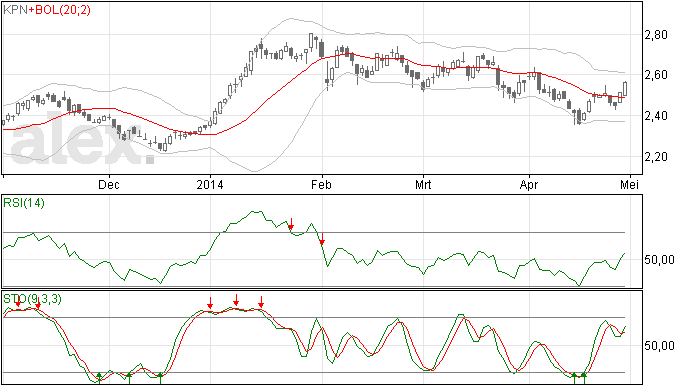This screenshot has width=690, height=387.
Task: Click the Apr date axis label
Action: point(529,184)
